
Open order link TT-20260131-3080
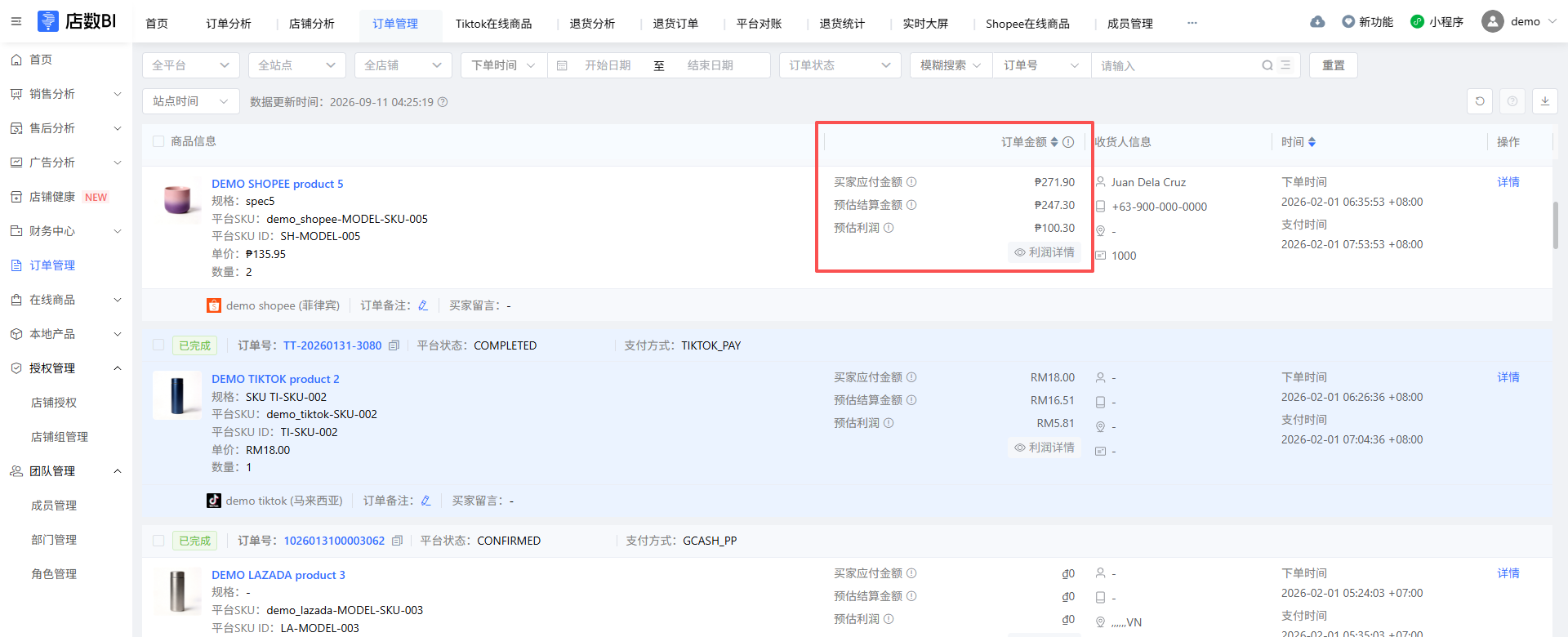click(332, 345)
